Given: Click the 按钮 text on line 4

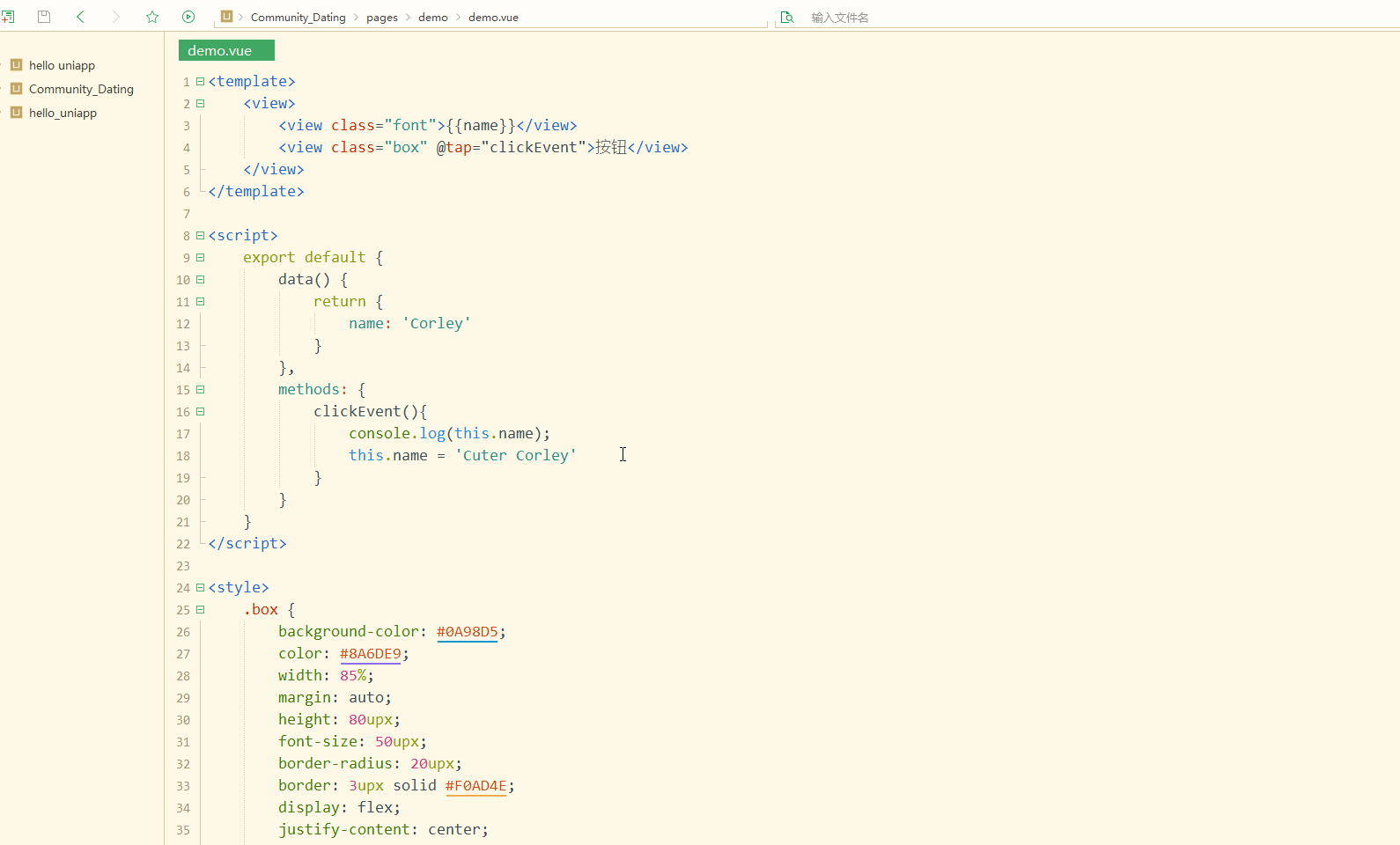Looking at the screenshot, I should 611,147.
